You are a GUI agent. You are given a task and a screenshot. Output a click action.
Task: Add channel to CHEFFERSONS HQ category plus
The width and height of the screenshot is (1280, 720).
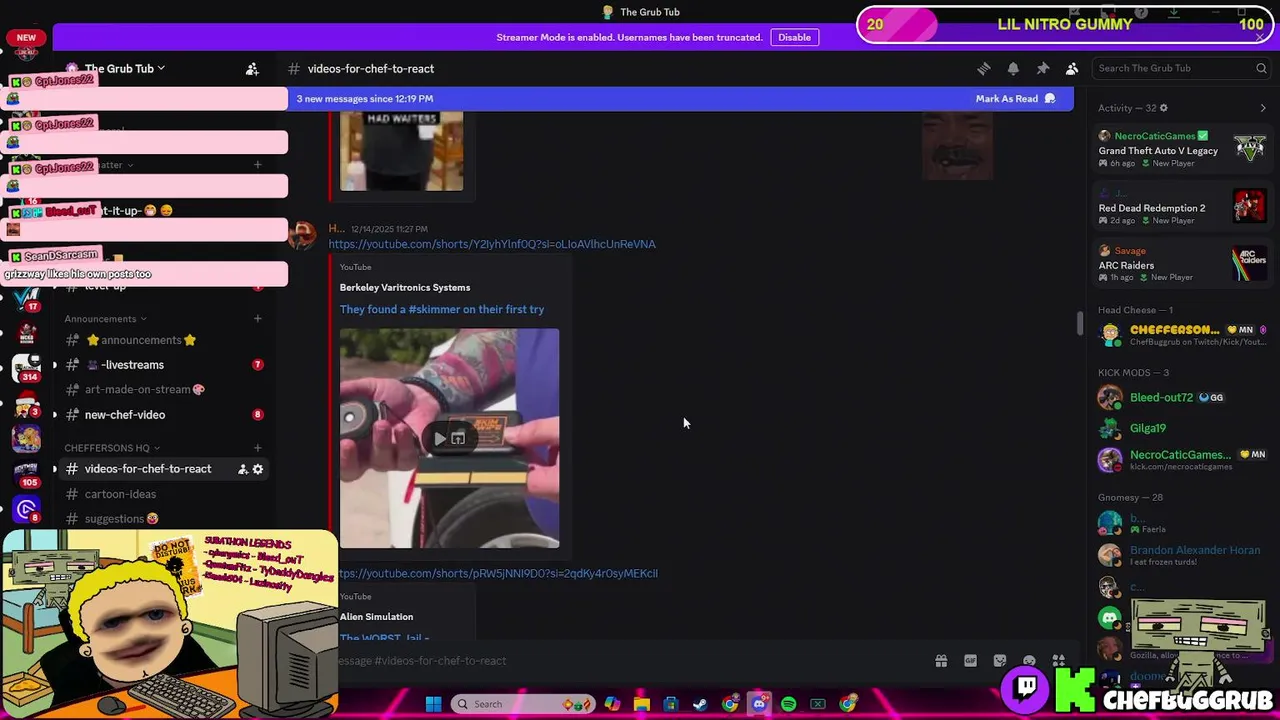[257, 448]
